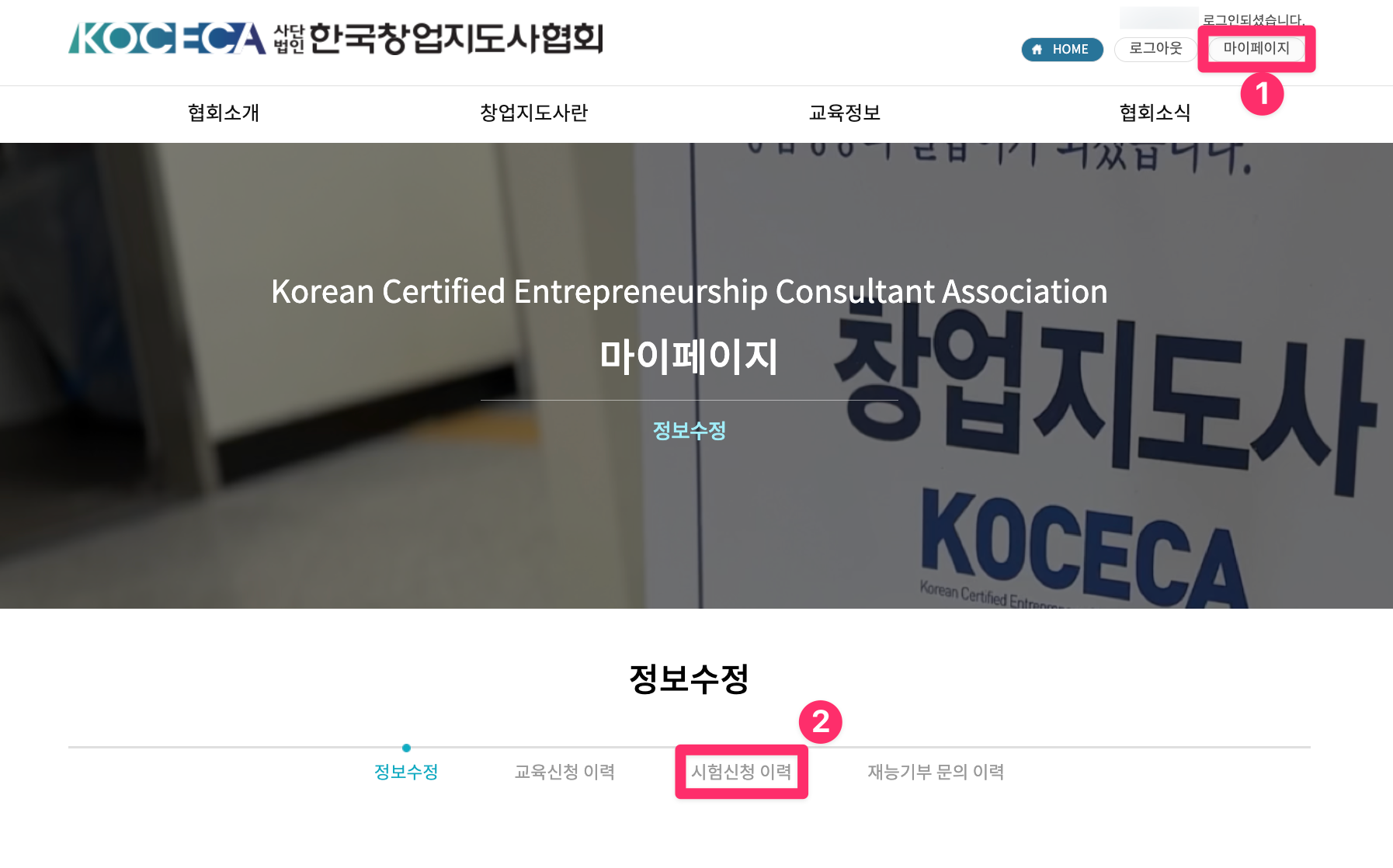Click the large white 마이페이지 banner title

(689, 356)
